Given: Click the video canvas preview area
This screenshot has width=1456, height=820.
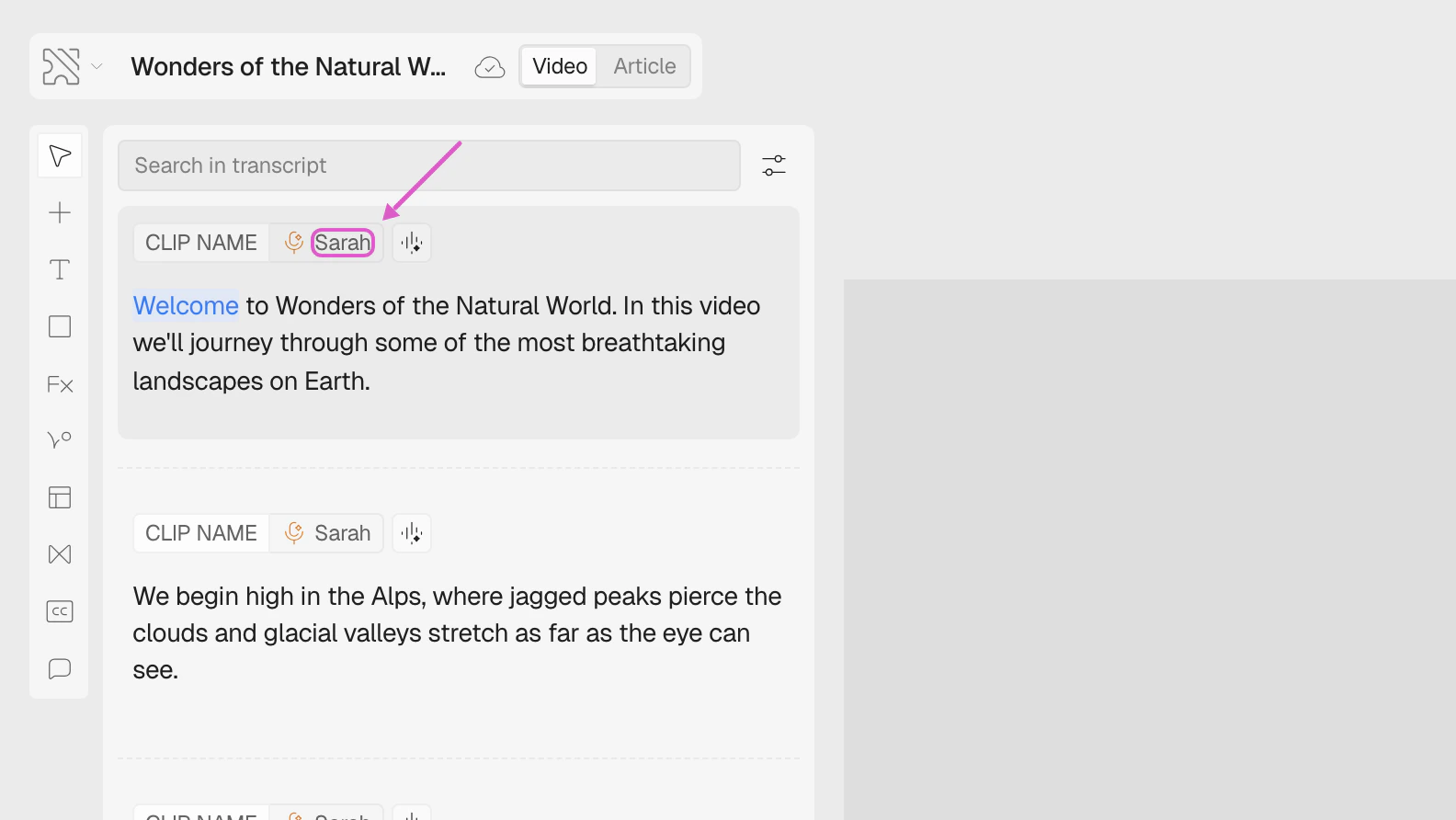Looking at the screenshot, I should pyautogui.click(x=1150, y=550).
